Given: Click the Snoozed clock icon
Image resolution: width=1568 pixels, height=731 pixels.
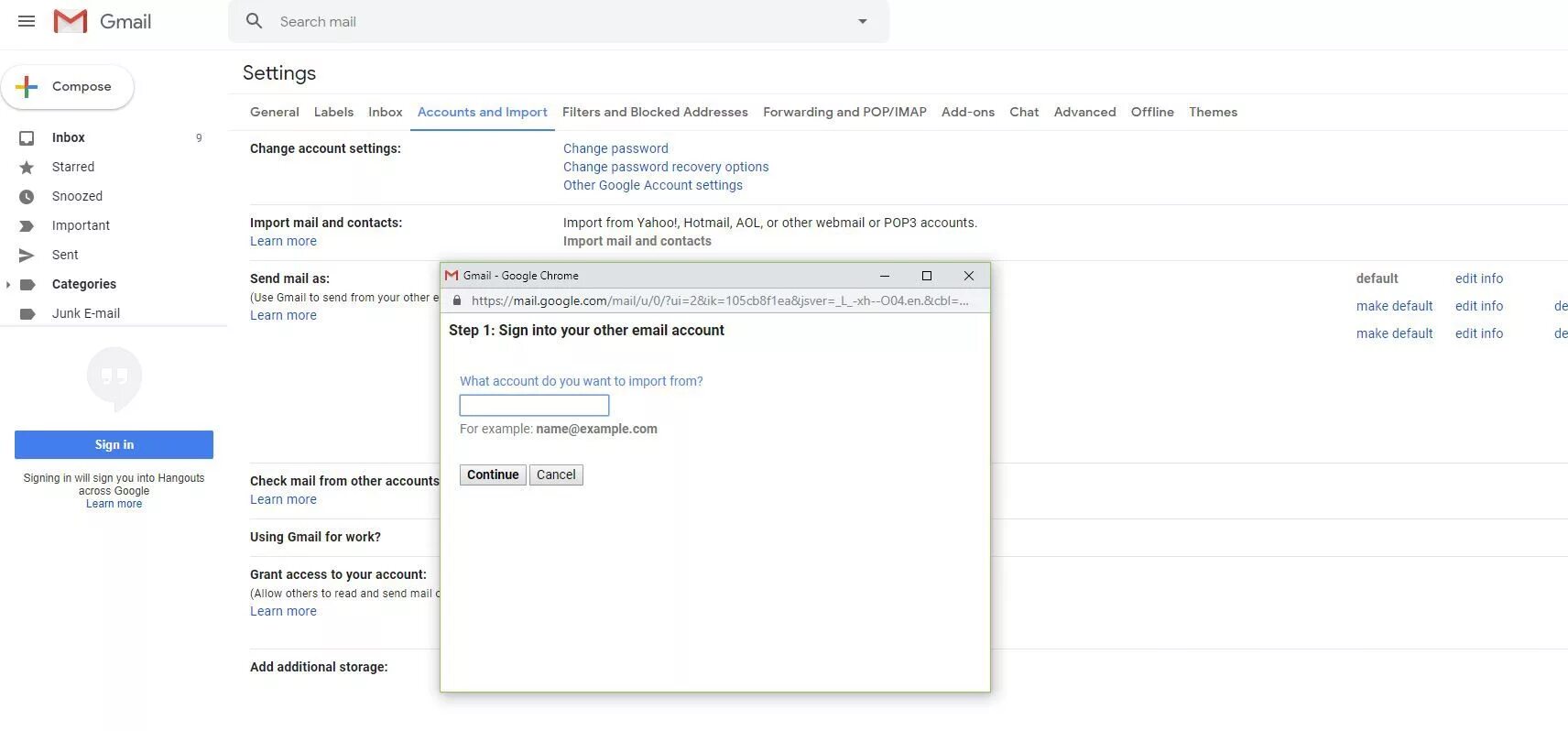Looking at the screenshot, I should coord(27,197).
